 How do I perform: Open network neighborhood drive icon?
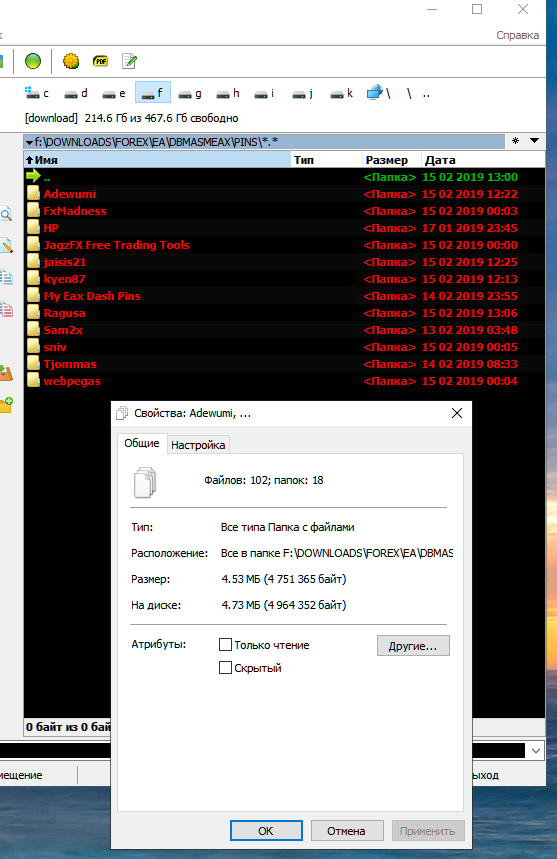[378, 93]
